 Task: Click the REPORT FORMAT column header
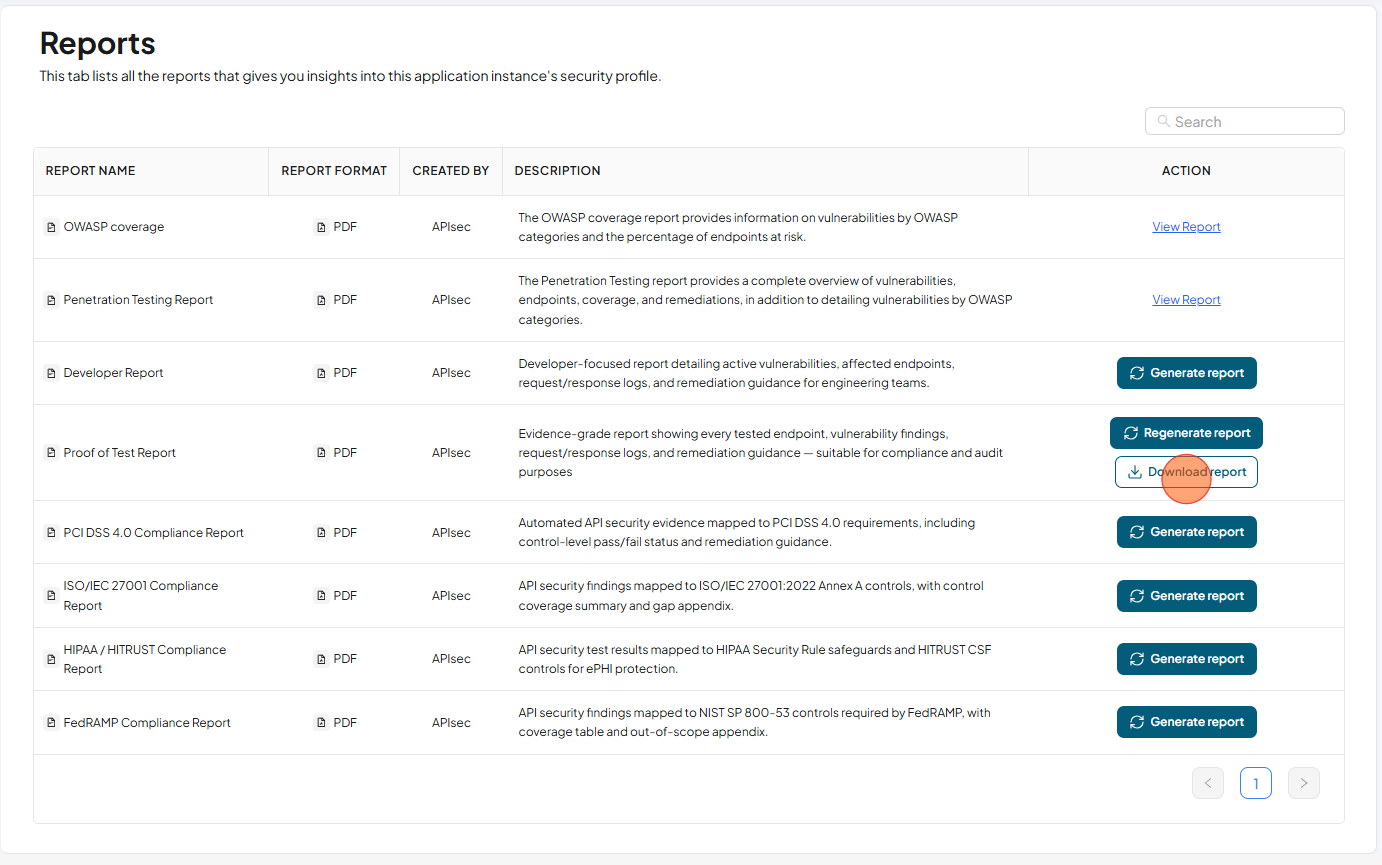(334, 171)
